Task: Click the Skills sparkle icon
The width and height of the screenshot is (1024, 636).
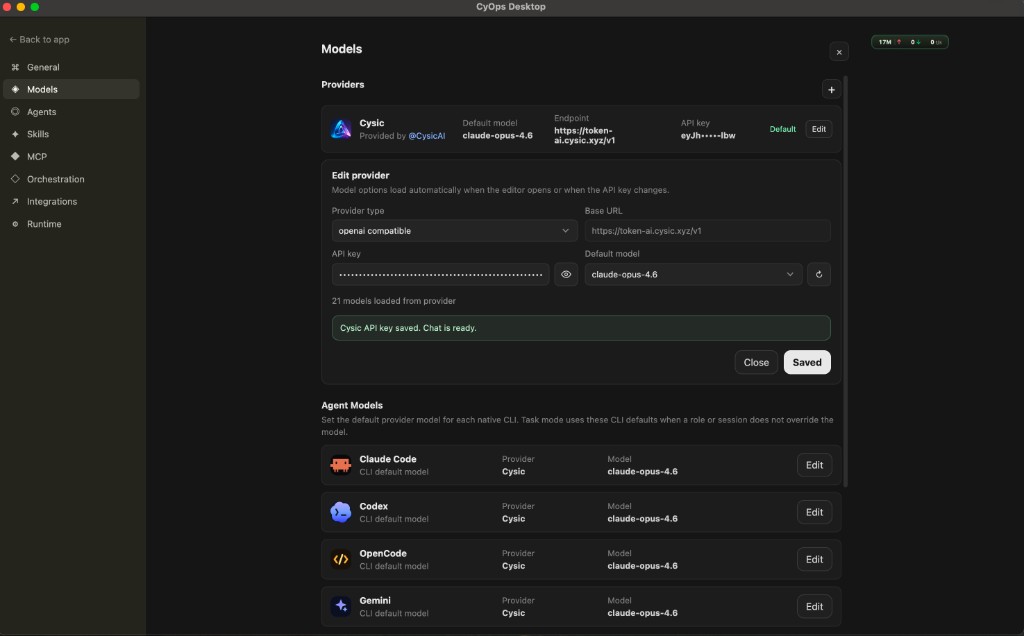Action: [x=15, y=134]
